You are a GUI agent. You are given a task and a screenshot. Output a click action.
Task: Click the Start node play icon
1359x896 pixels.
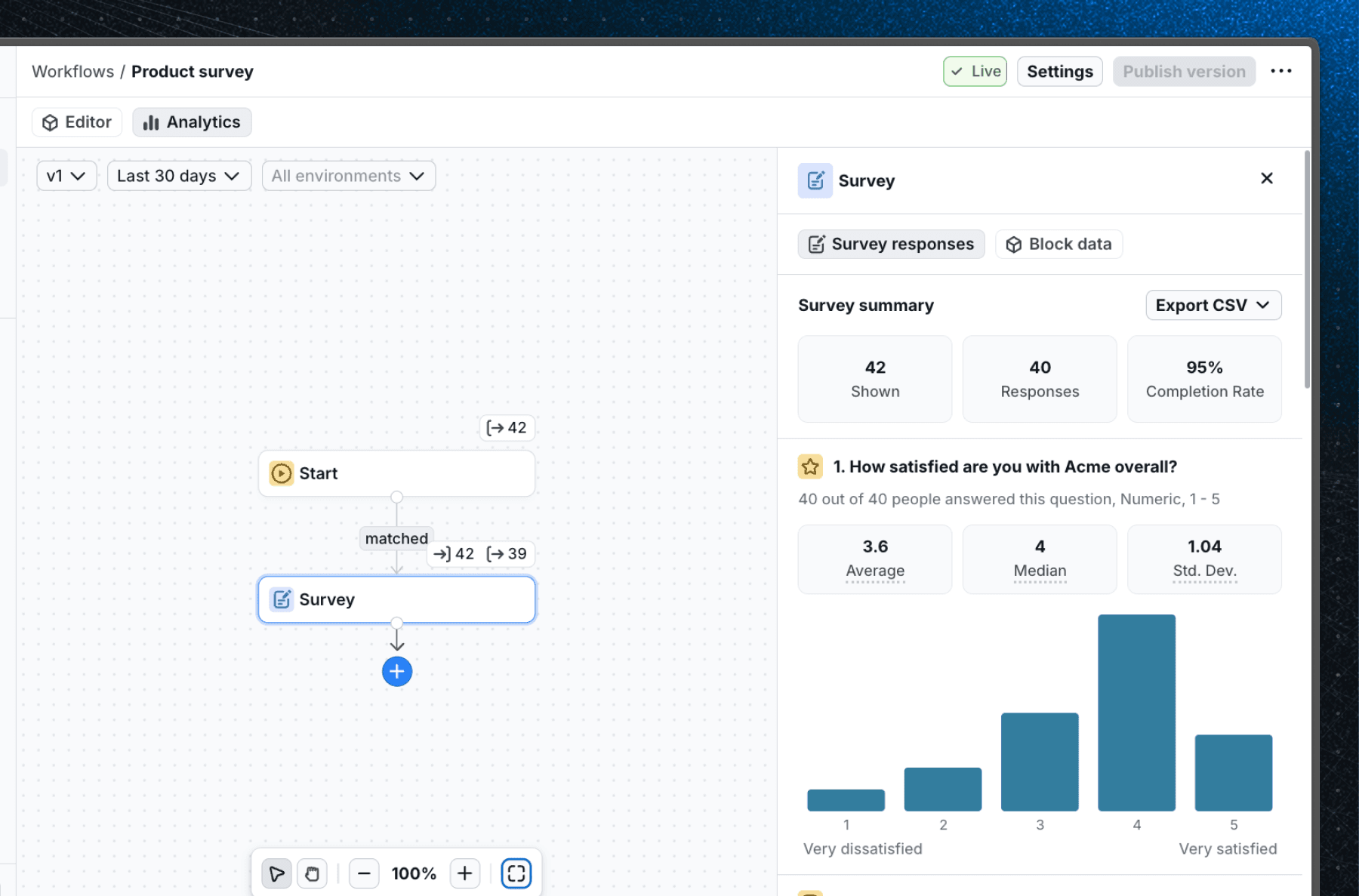tap(280, 473)
